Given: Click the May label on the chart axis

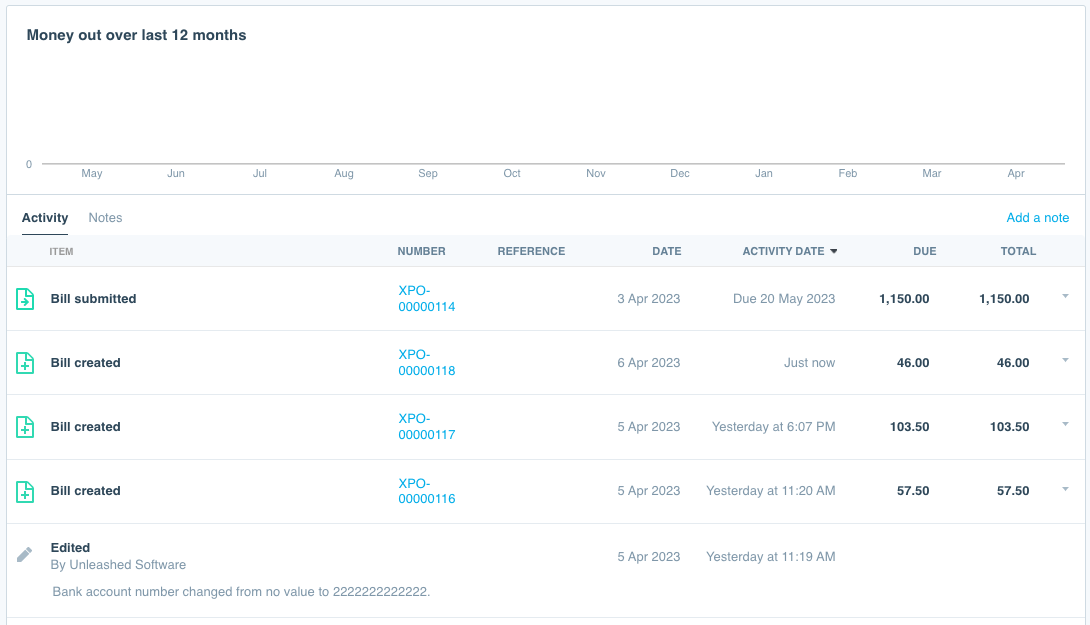Looking at the screenshot, I should pos(92,174).
